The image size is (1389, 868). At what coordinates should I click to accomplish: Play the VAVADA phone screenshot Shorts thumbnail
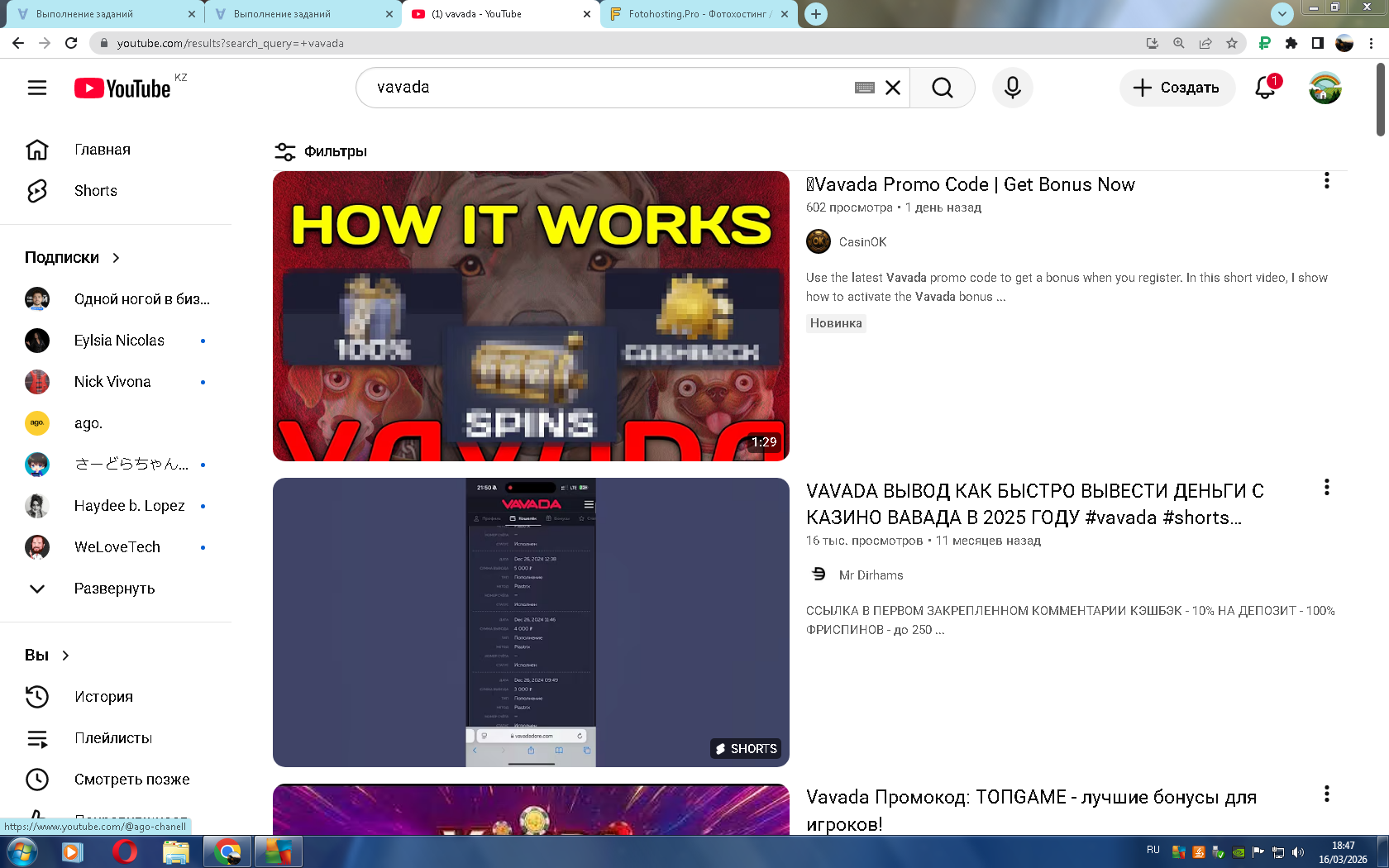point(531,622)
